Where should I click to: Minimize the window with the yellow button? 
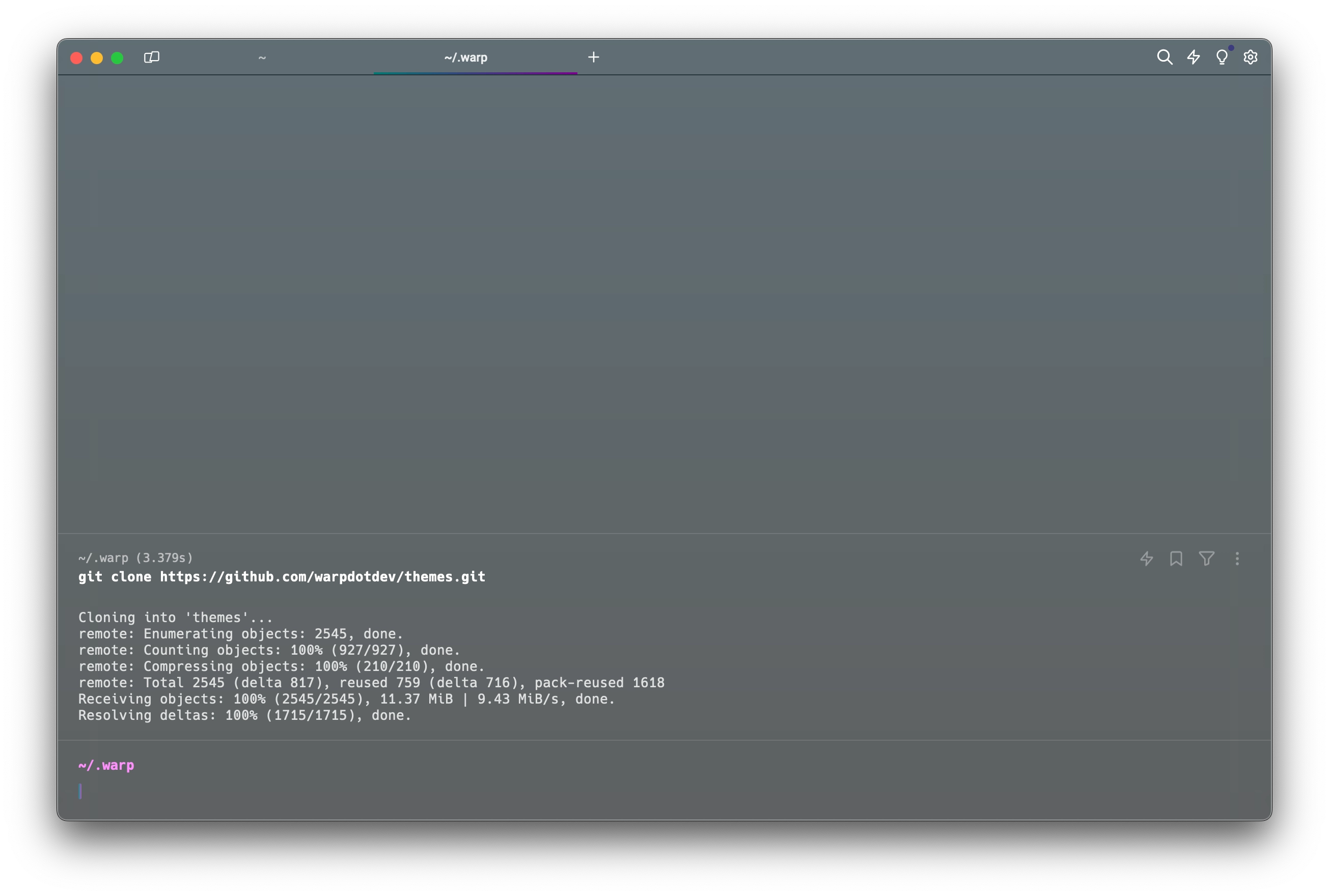click(x=97, y=58)
